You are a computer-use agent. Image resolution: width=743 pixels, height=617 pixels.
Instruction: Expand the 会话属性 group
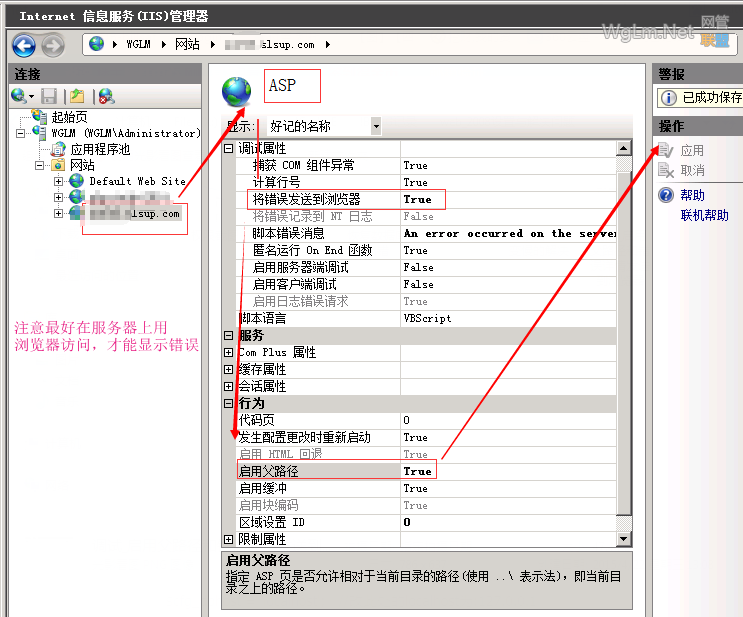click(228, 387)
